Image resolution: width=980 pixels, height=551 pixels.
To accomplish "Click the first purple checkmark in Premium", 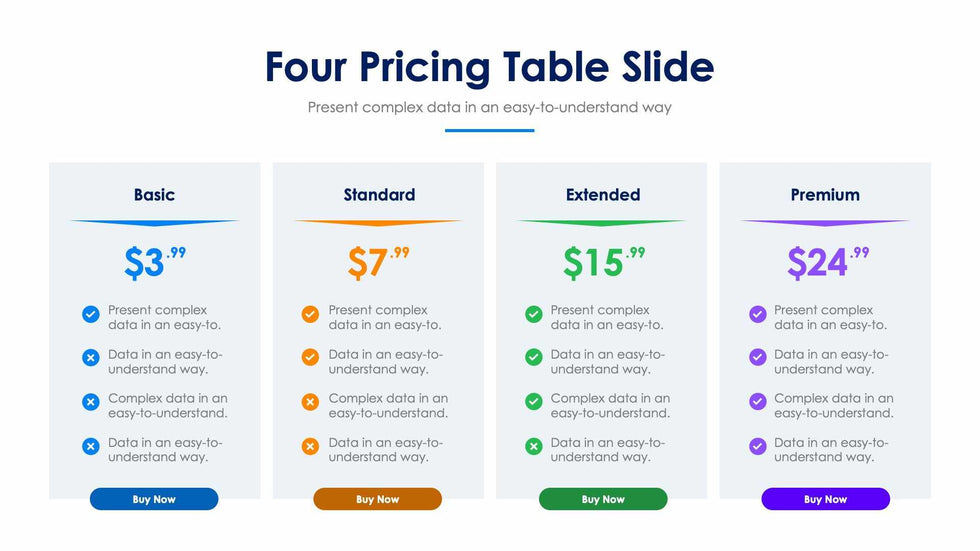I will (757, 315).
